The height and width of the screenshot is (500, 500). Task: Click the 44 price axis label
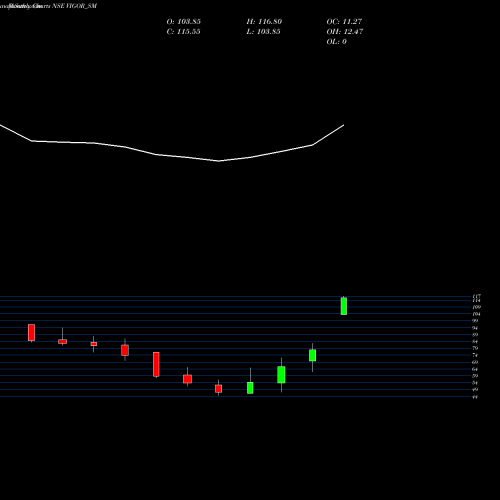tap(475, 397)
